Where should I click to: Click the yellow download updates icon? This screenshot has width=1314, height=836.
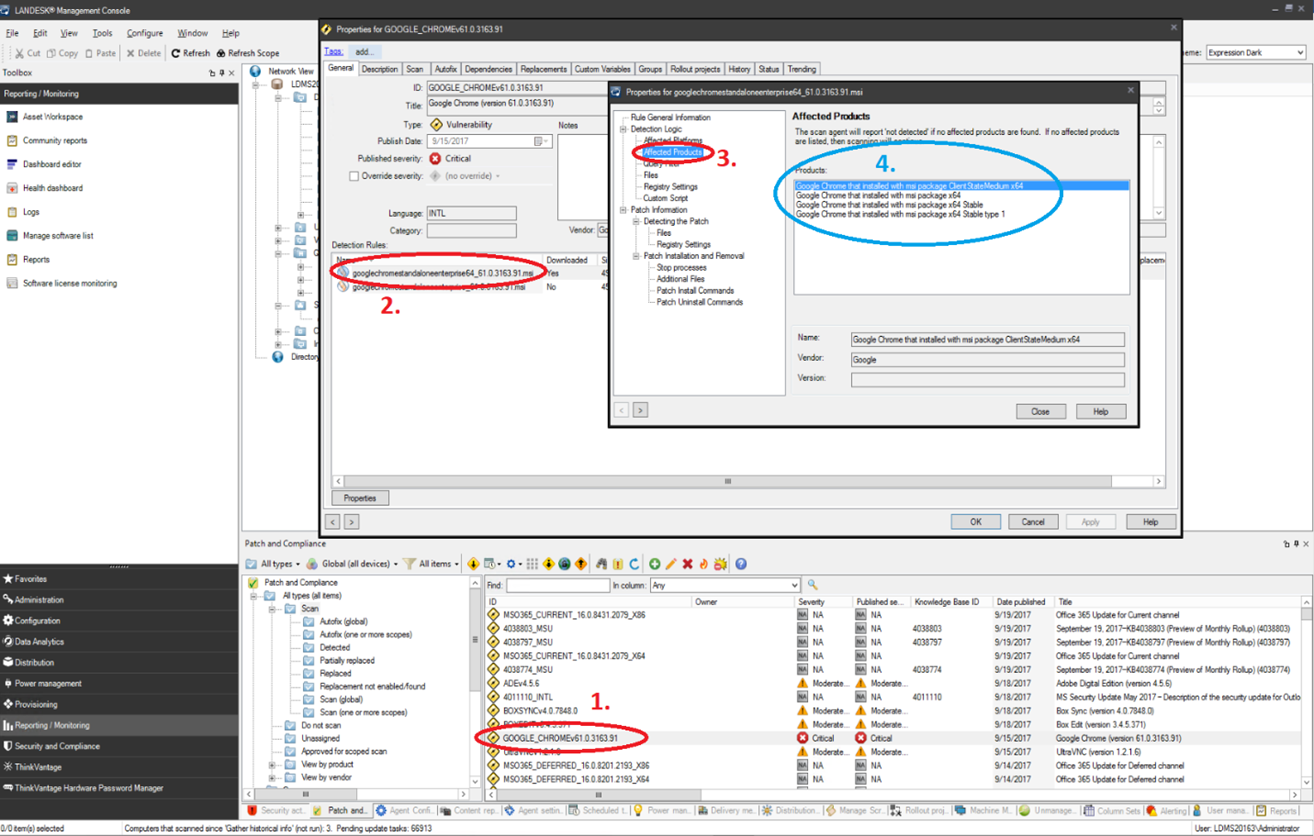coord(473,563)
